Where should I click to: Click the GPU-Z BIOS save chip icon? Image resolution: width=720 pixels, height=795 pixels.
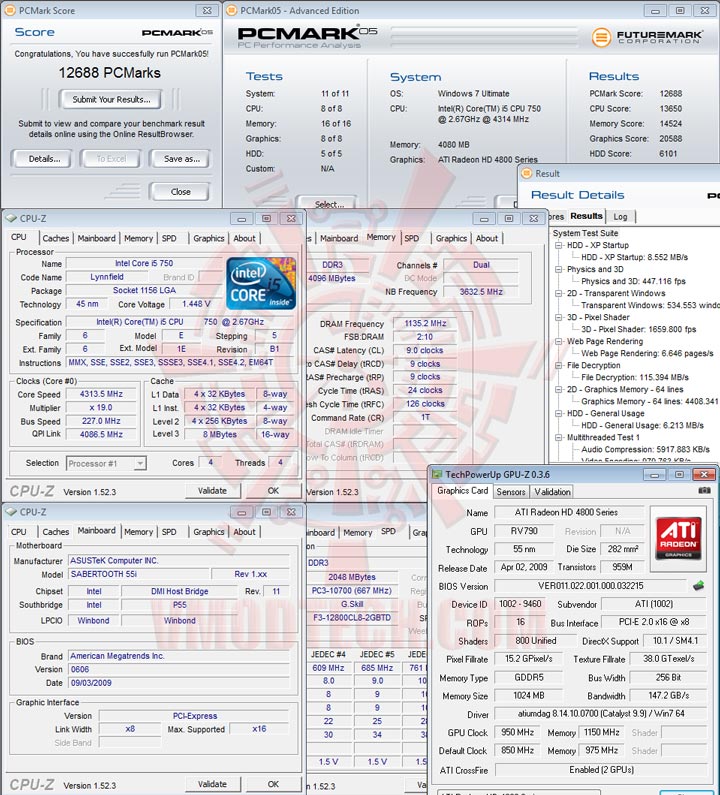point(699,586)
